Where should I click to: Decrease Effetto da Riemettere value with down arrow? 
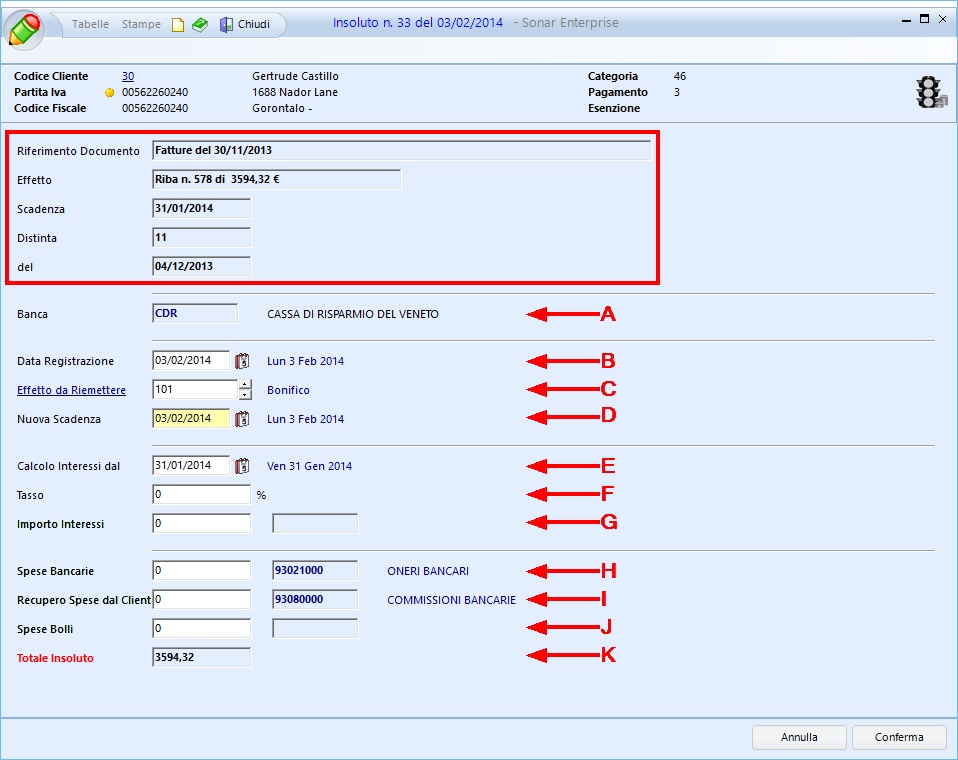tap(244, 394)
